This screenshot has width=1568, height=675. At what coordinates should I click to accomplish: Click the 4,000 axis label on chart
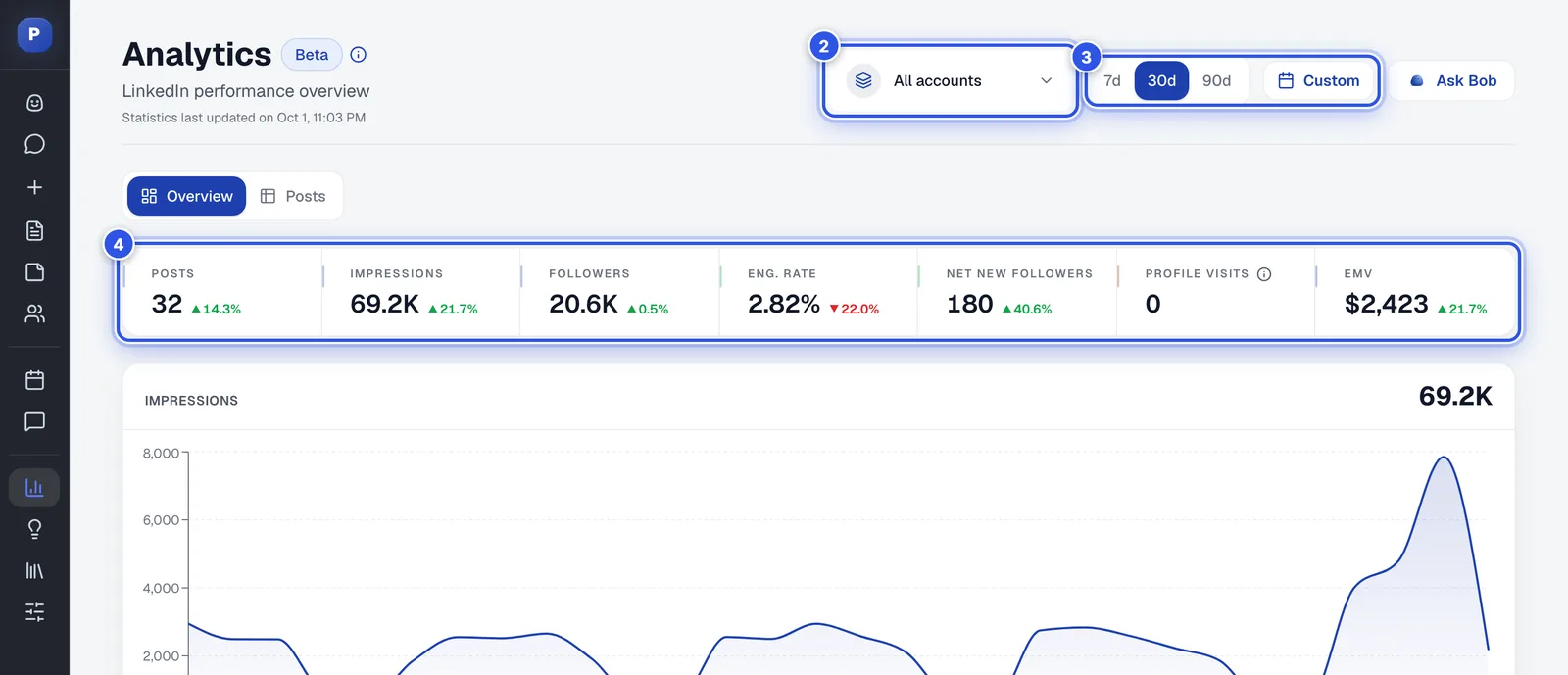[x=161, y=588]
